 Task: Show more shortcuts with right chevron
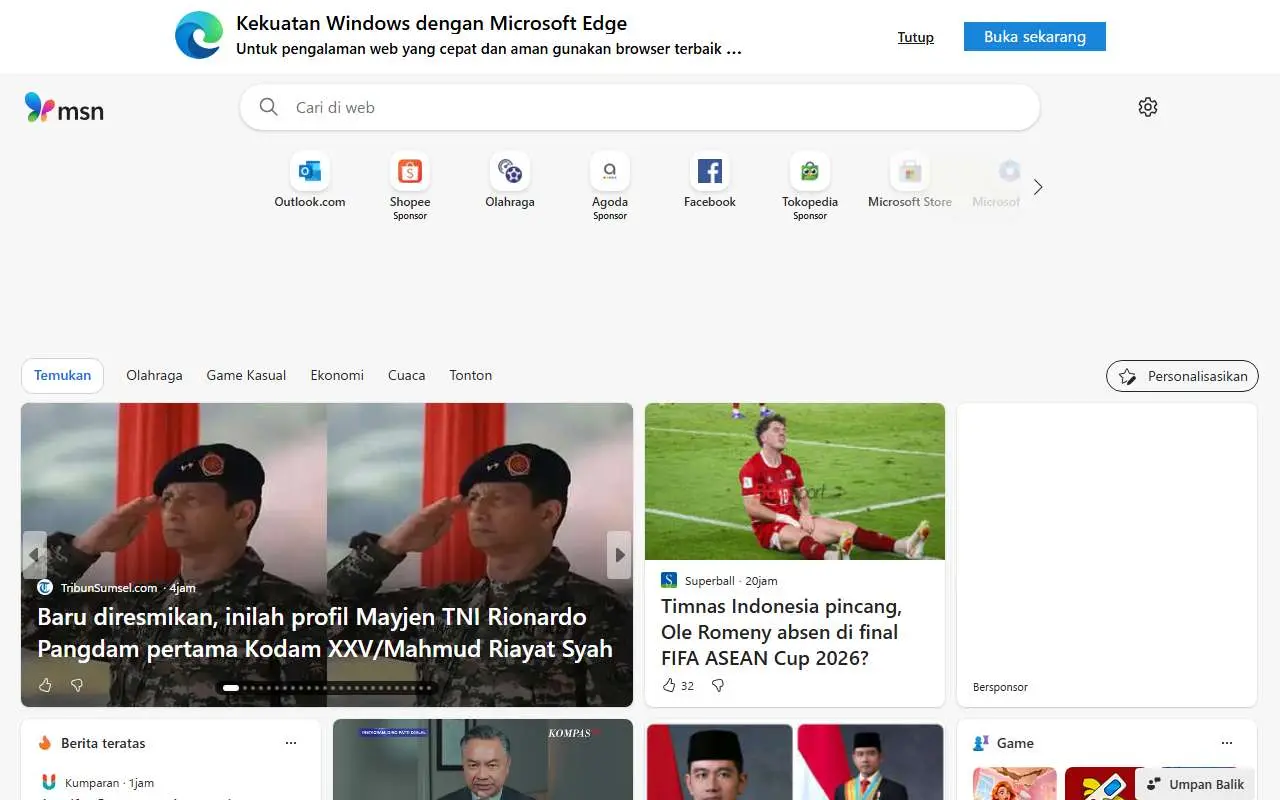tap(1038, 187)
